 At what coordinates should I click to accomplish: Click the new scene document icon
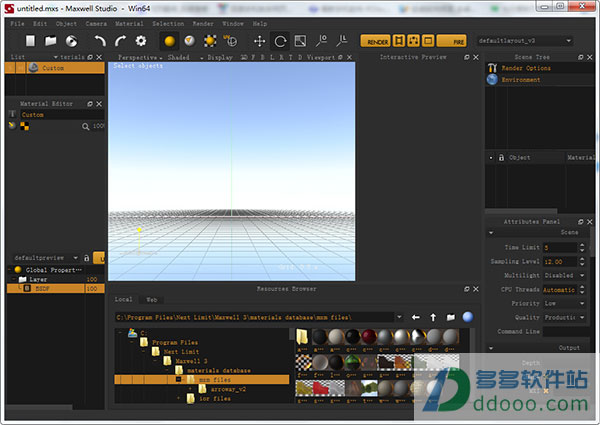[31, 41]
